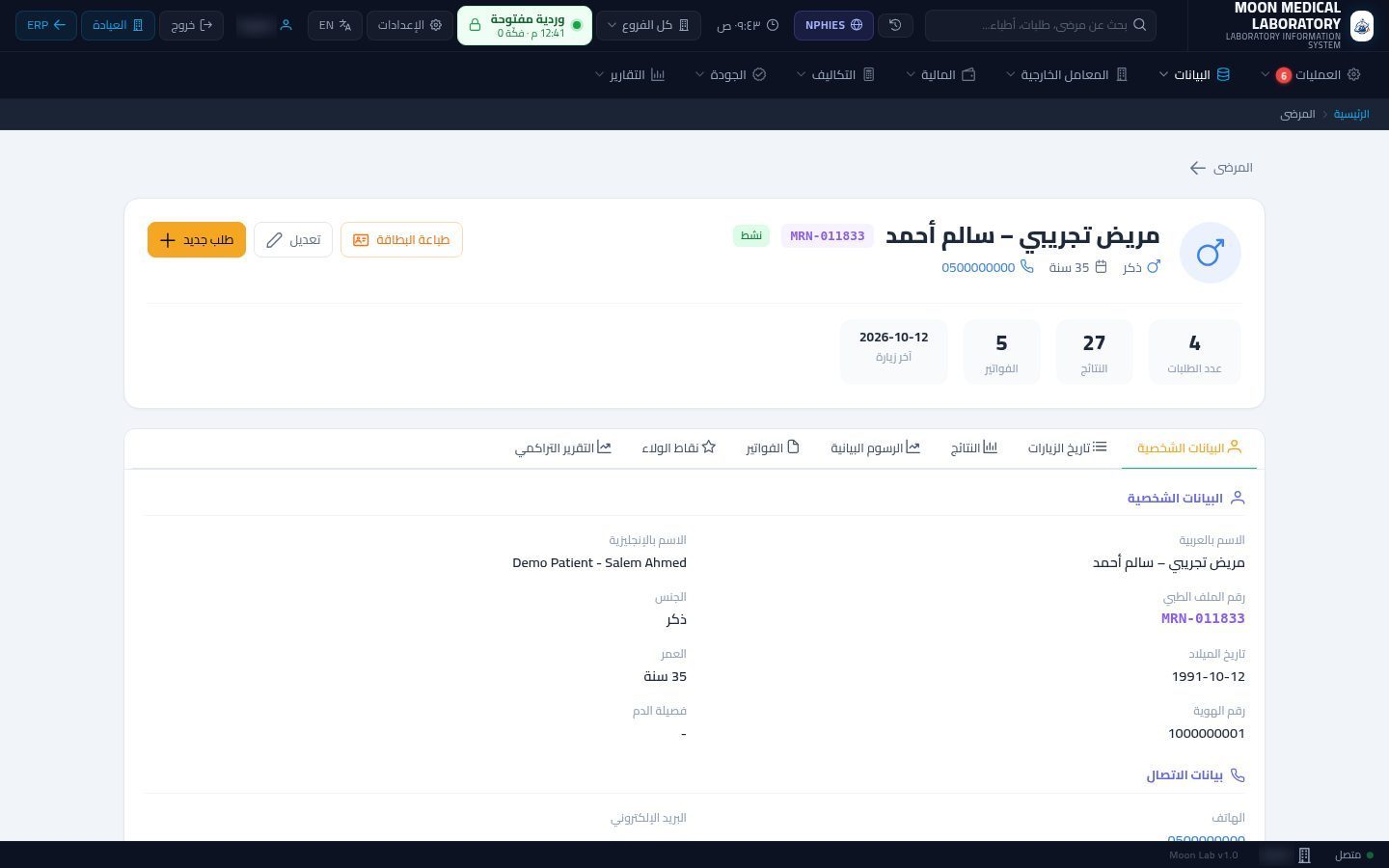Click the طباعة البطاقة print card button

click(401, 239)
